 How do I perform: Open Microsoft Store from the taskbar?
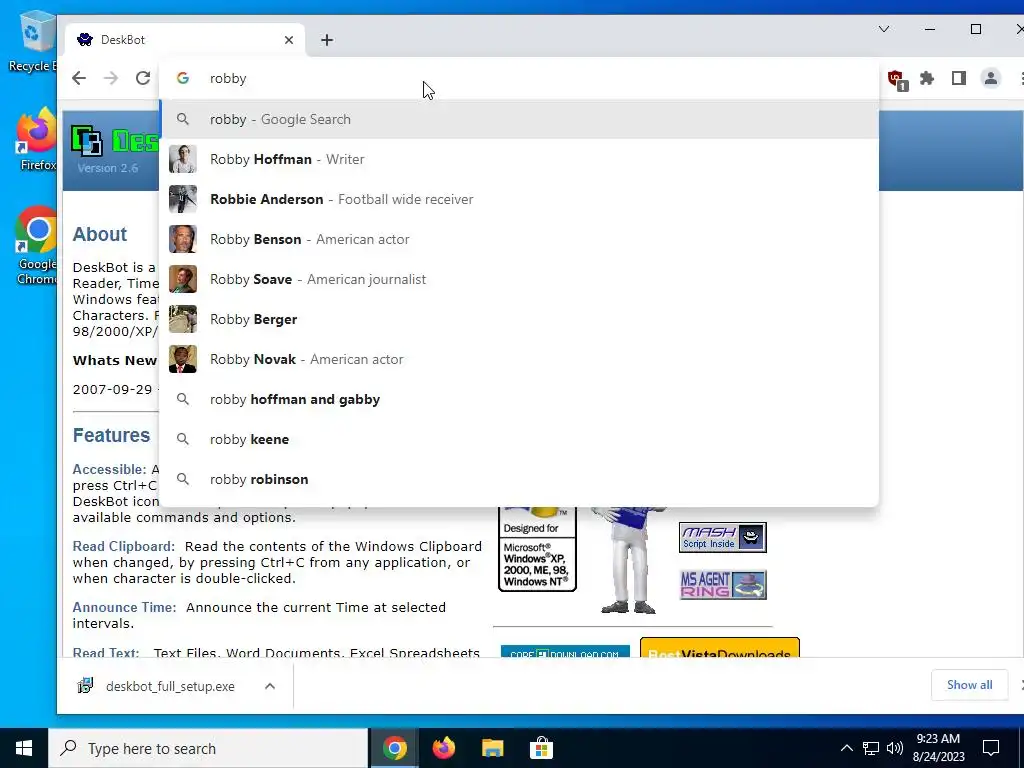541,748
